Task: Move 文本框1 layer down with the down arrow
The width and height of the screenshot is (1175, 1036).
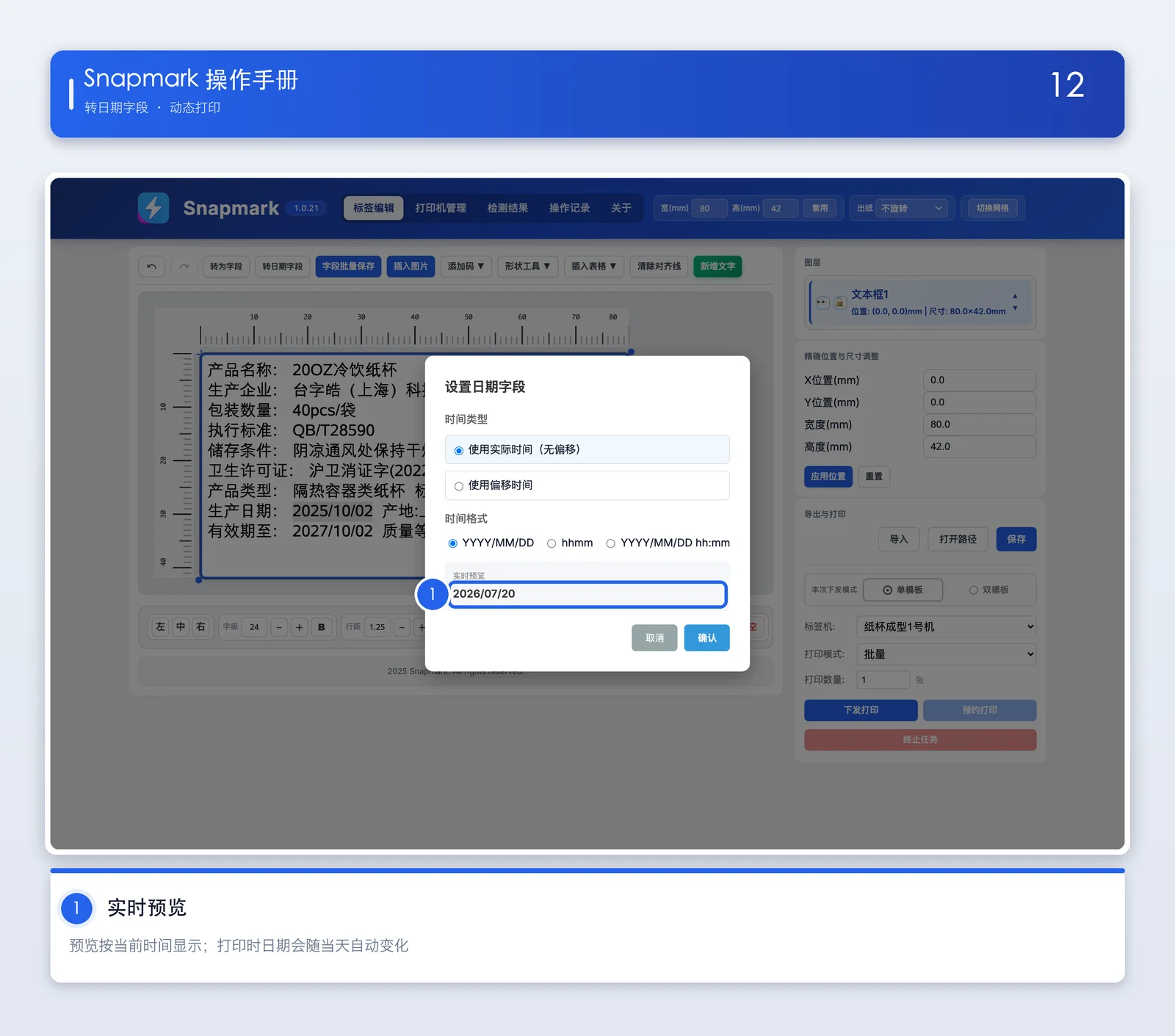Action: pyautogui.click(x=1015, y=308)
